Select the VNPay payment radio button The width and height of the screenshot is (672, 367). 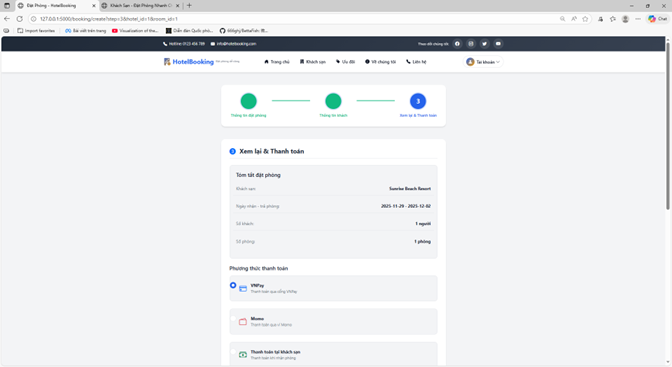[x=233, y=285]
